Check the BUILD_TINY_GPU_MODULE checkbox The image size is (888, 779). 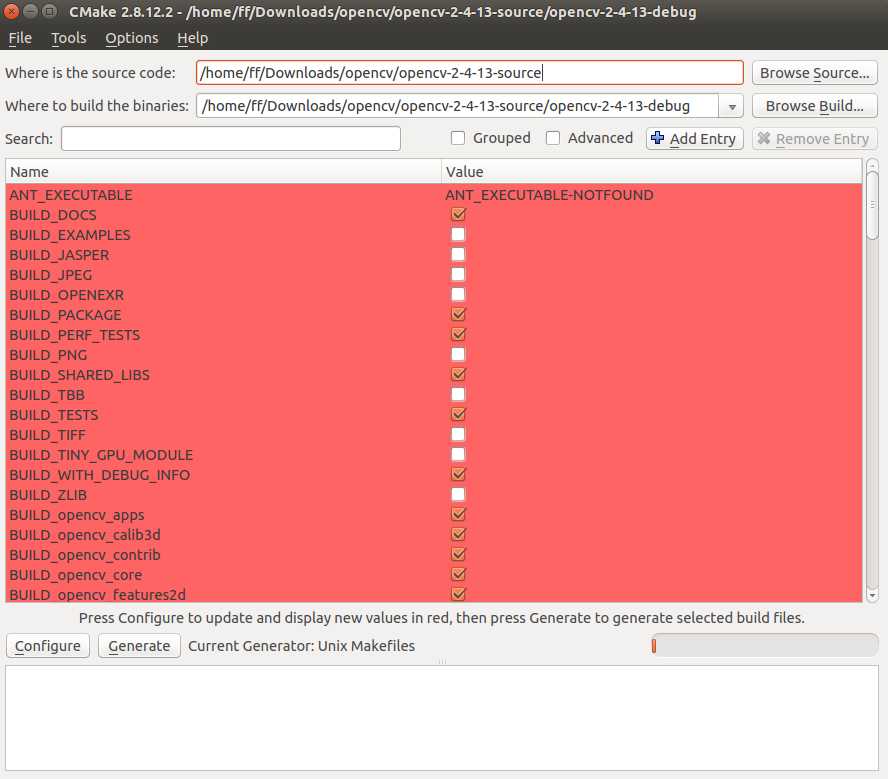pos(458,455)
